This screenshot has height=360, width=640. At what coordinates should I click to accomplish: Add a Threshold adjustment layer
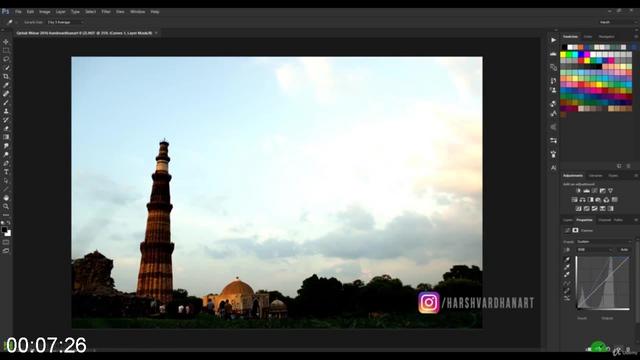tap(595, 209)
